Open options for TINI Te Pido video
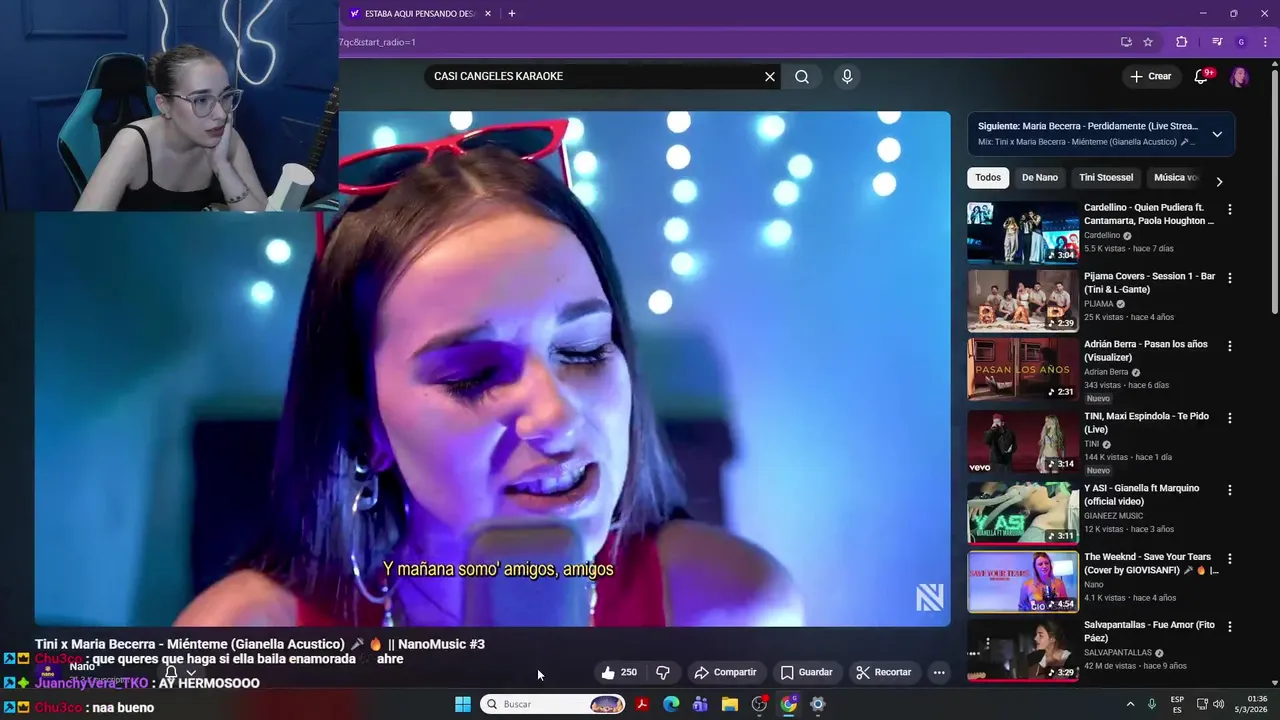This screenshot has width=1280, height=720. pos(1230,418)
